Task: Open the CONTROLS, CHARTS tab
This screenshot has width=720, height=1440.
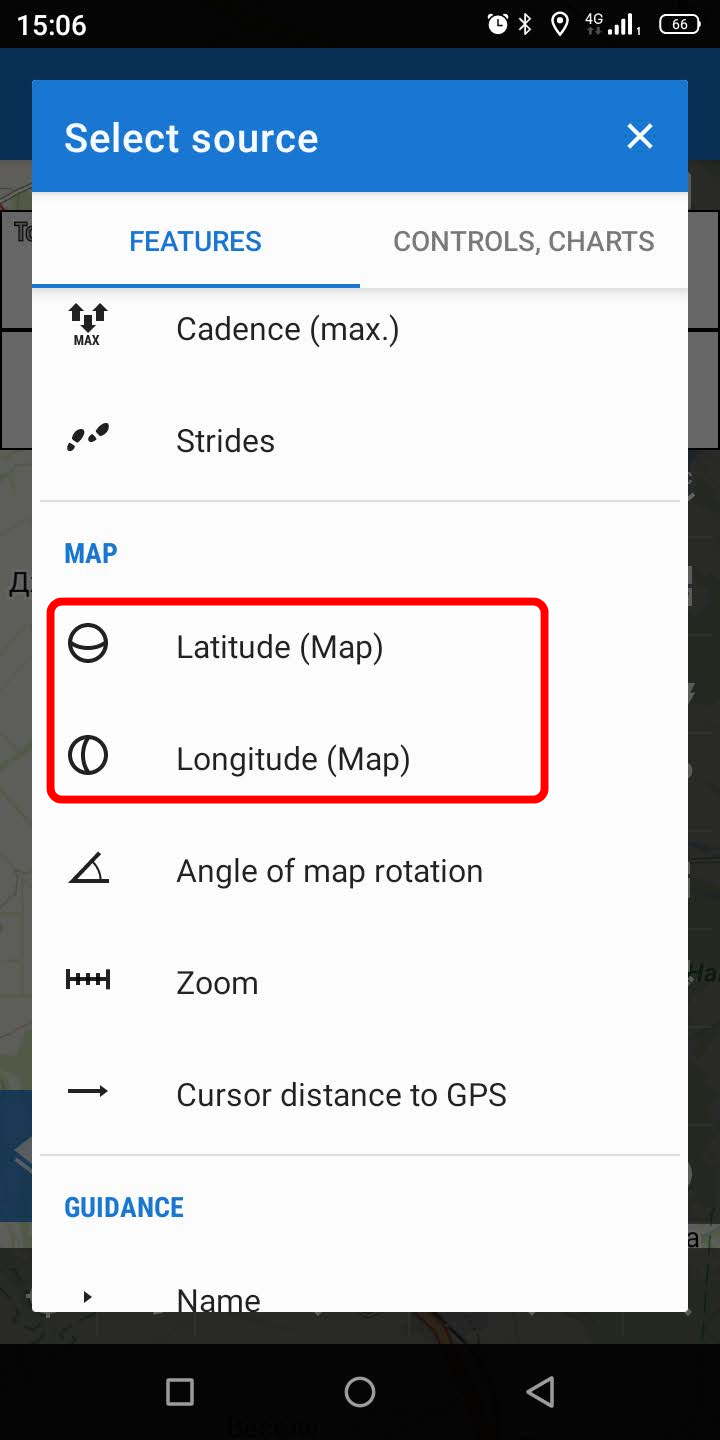Action: (x=523, y=241)
